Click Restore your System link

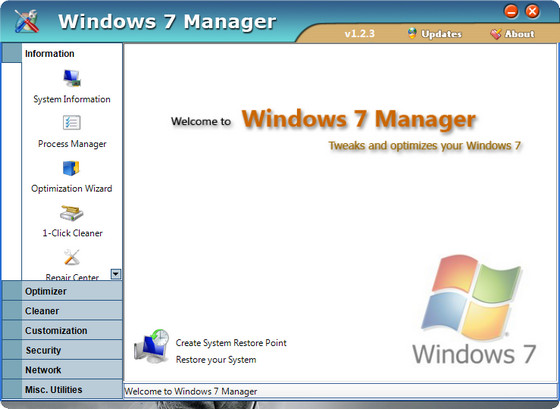click(x=216, y=360)
